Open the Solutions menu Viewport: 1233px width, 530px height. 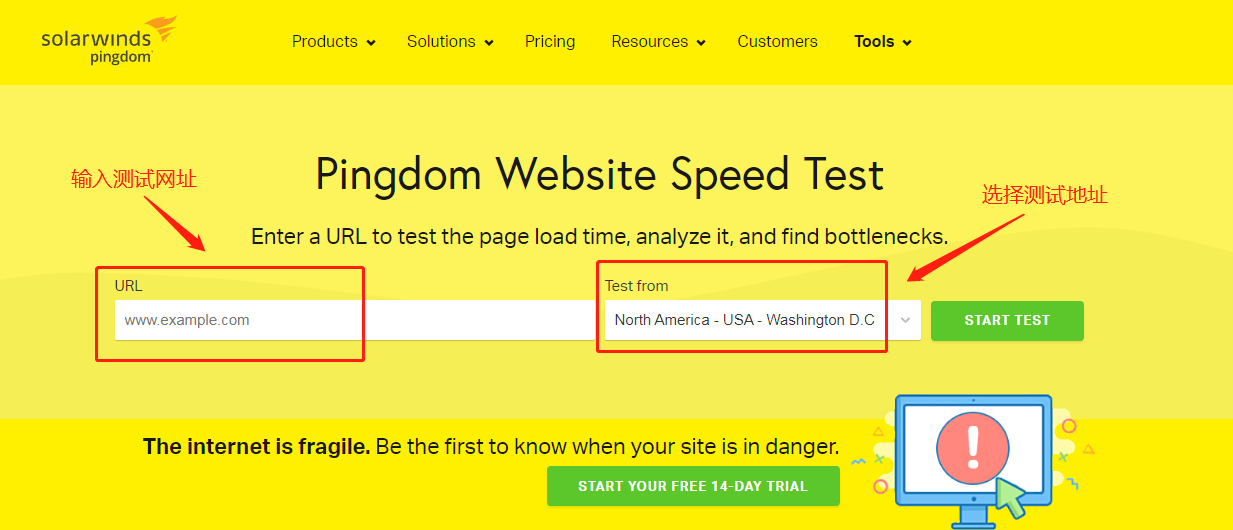(x=441, y=42)
